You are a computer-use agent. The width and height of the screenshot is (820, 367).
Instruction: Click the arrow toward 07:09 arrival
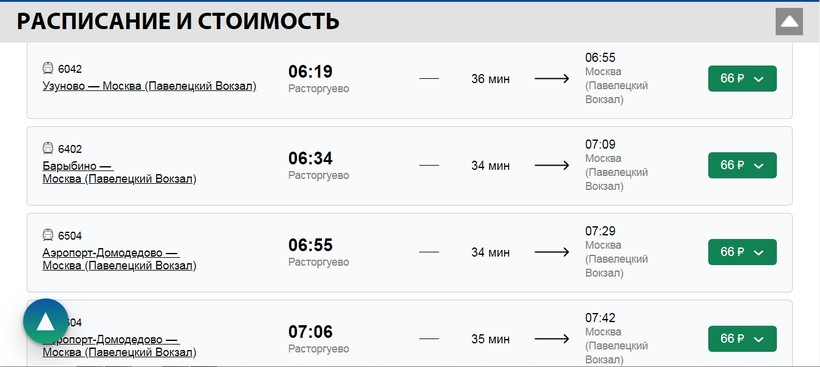[552, 165]
